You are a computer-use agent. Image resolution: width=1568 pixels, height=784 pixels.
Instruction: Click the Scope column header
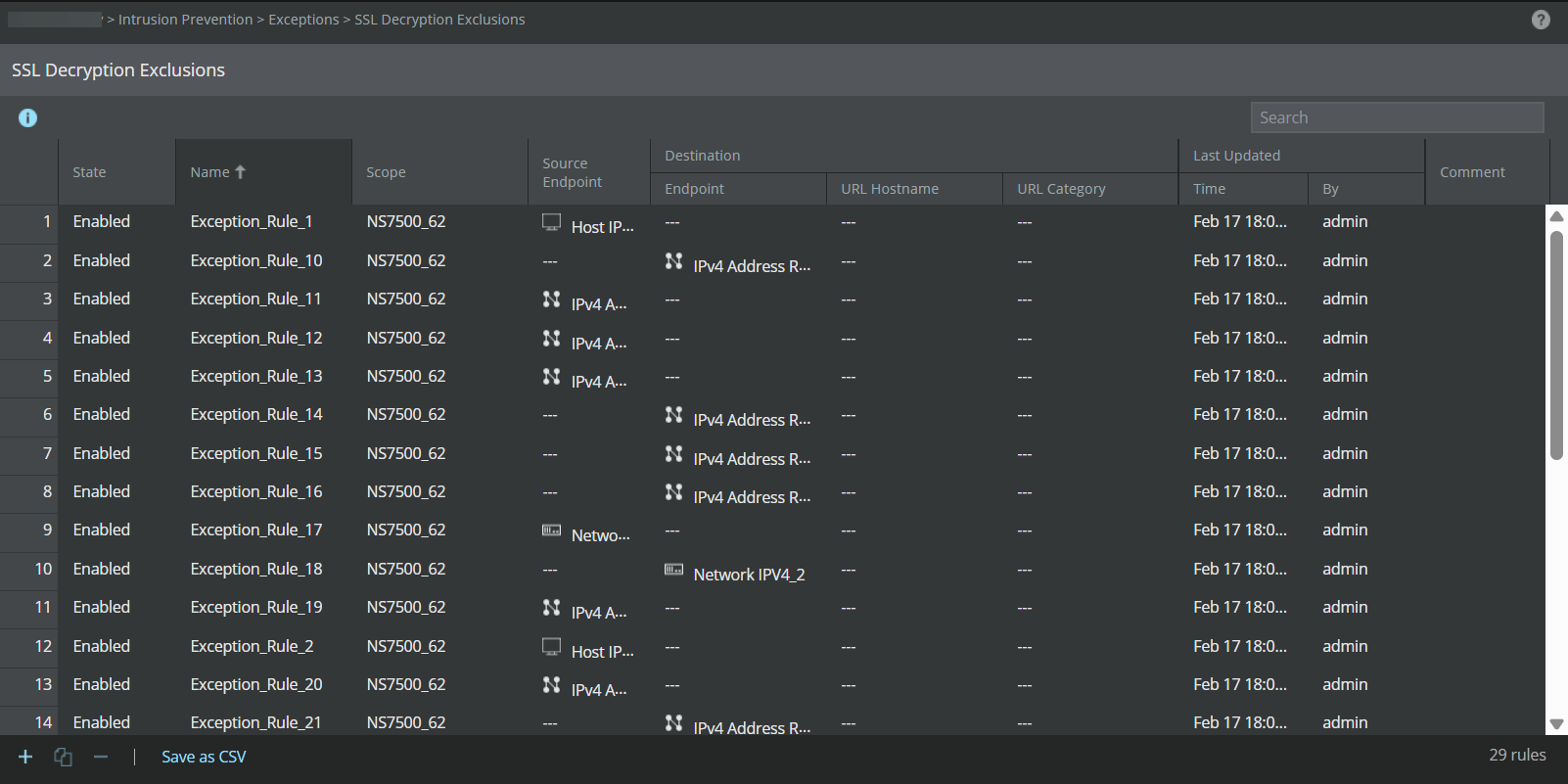(439, 172)
